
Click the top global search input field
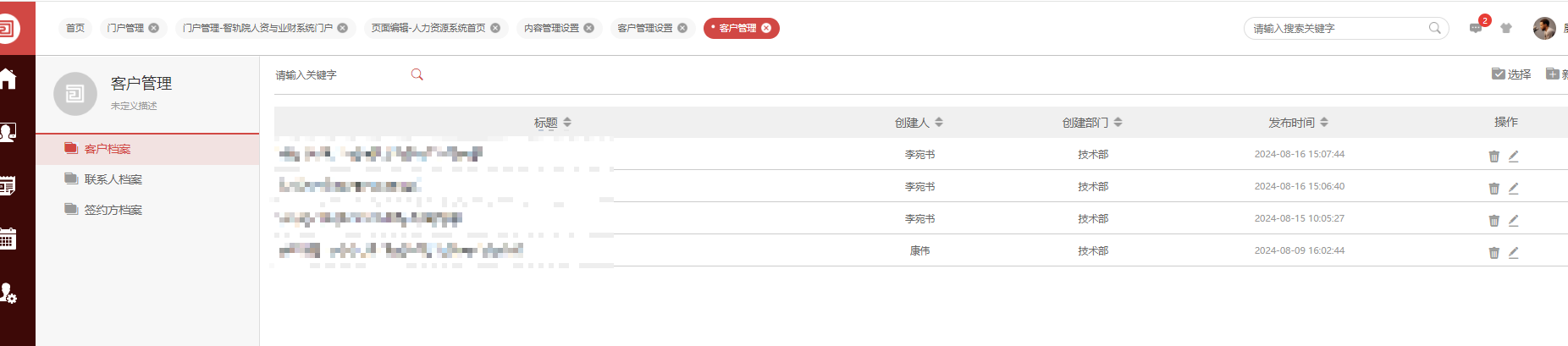1338,29
